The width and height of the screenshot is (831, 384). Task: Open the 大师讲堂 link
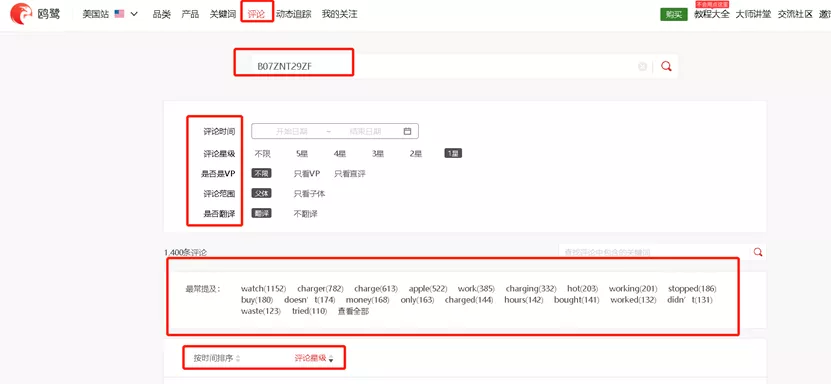[x=753, y=14]
